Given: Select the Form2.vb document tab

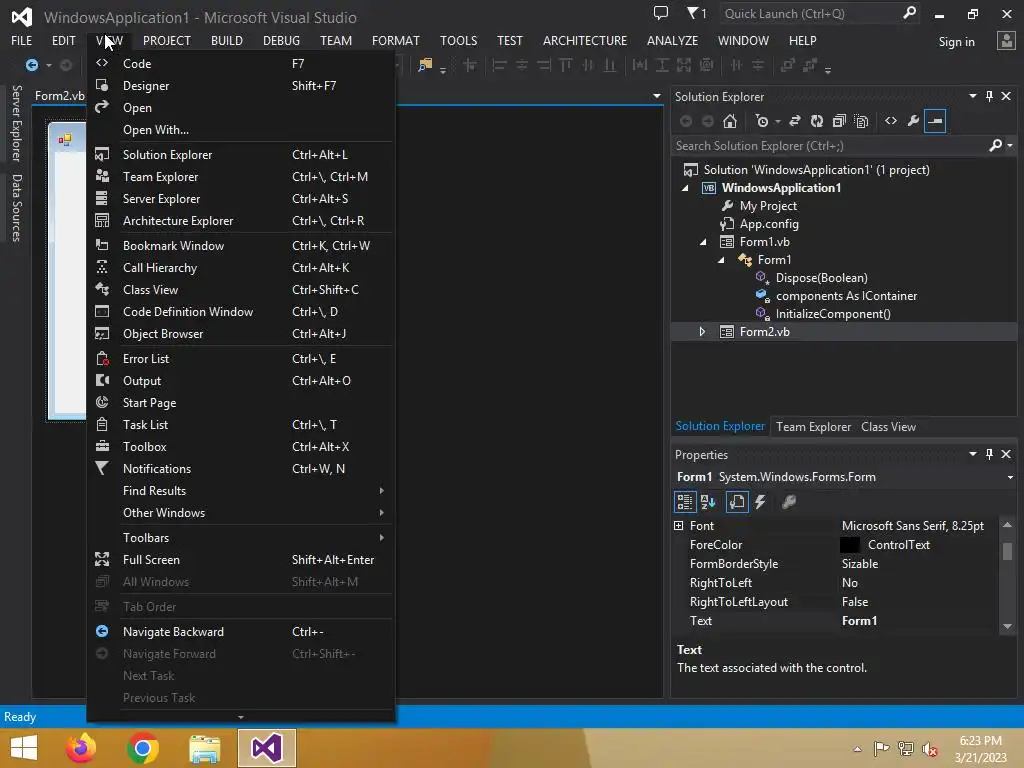Looking at the screenshot, I should (x=59, y=96).
